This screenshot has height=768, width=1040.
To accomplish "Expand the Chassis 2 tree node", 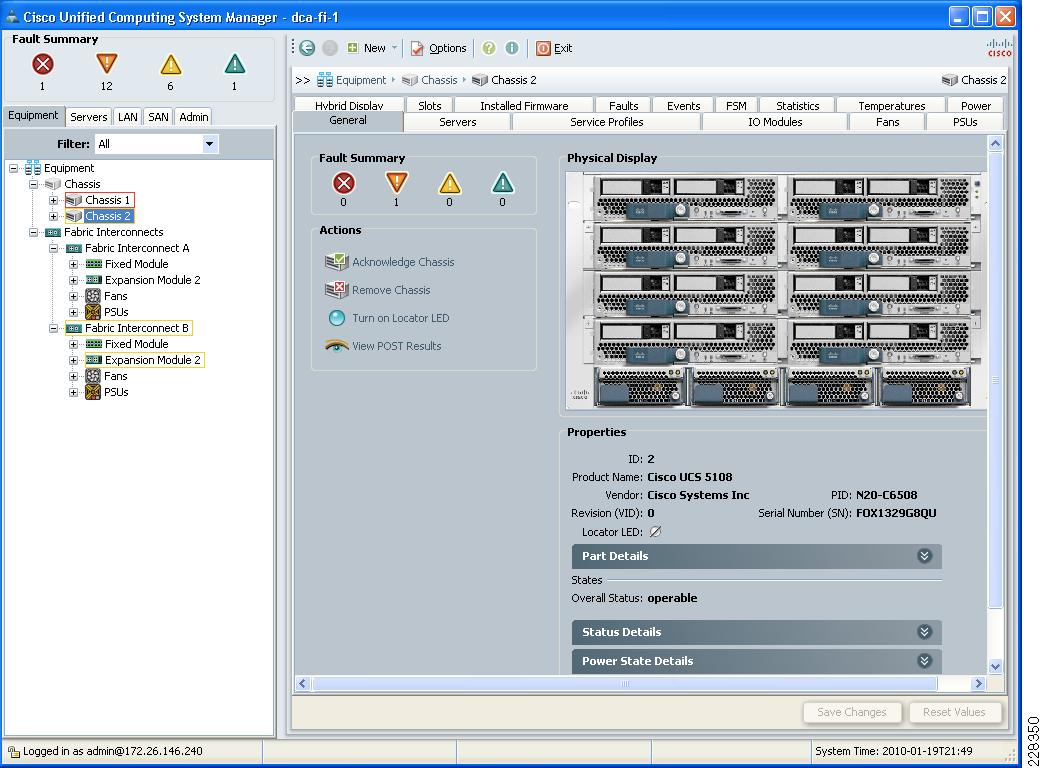I will click(54, 216).
